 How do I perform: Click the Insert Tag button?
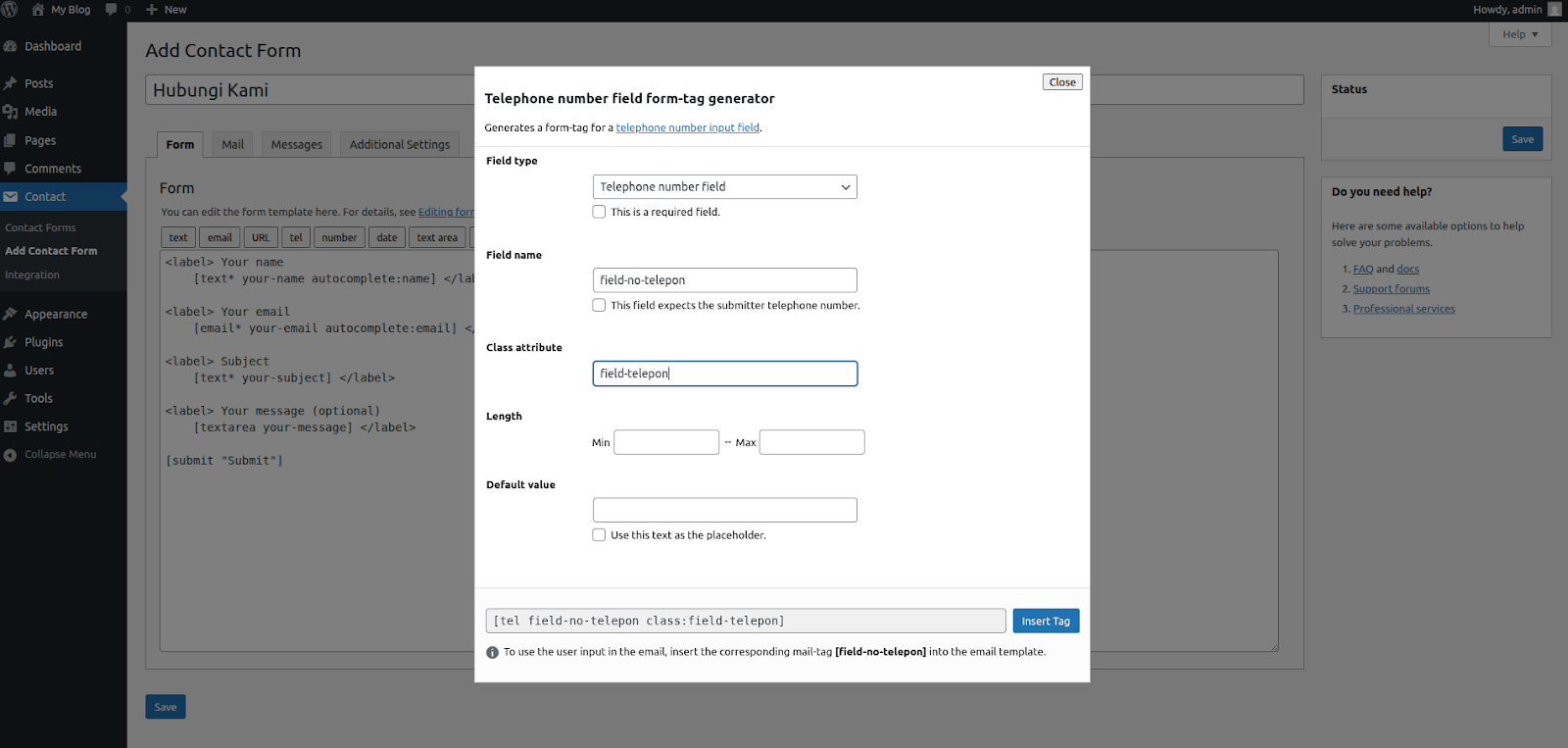[1046, 621]
